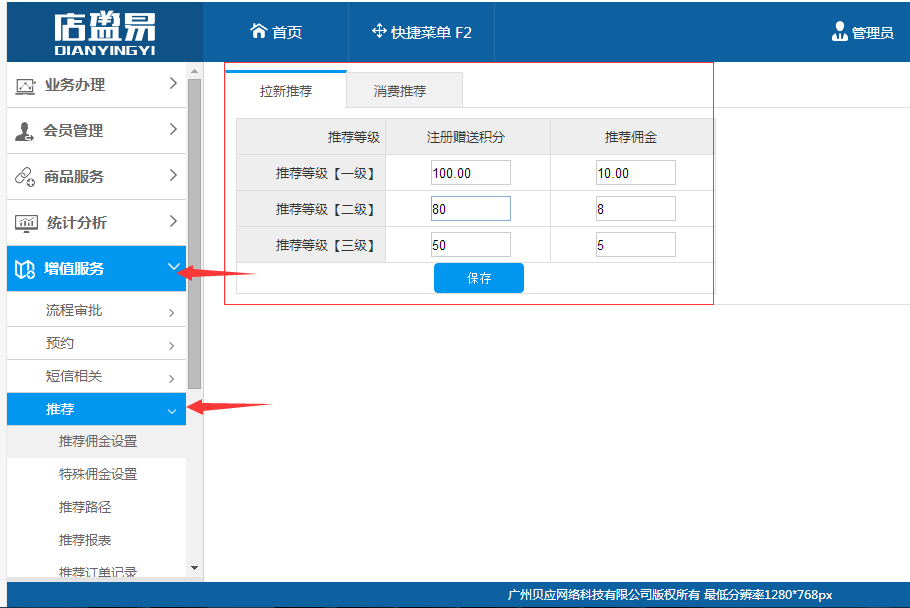Click the 增值服务 map icon

(x=25, y=269)
